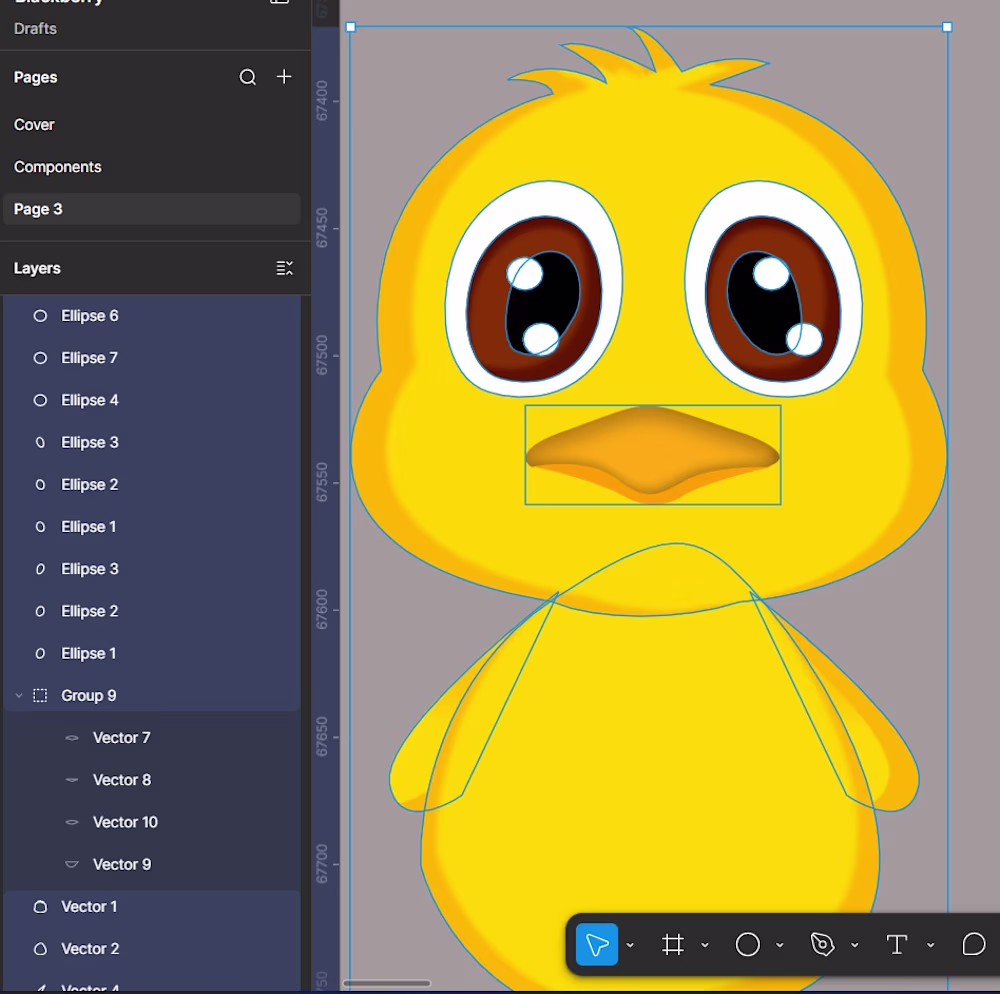
Task: Select the Vector 9 layer
Action: pyautogui.click(x=152, y=864)
